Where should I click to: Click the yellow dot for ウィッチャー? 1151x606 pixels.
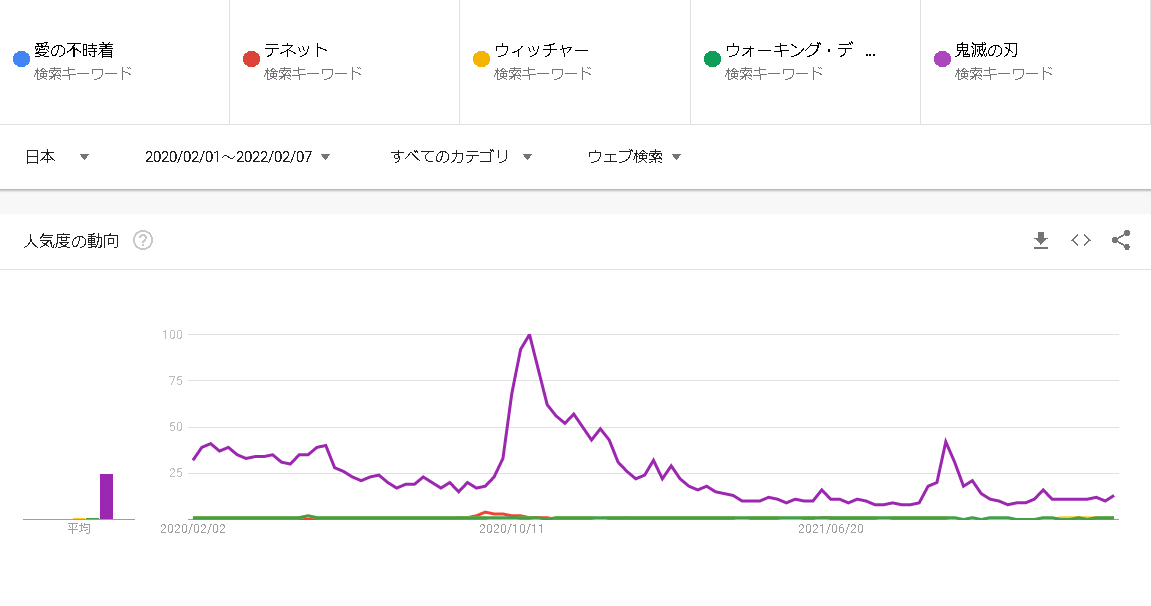tap(481, 59)
